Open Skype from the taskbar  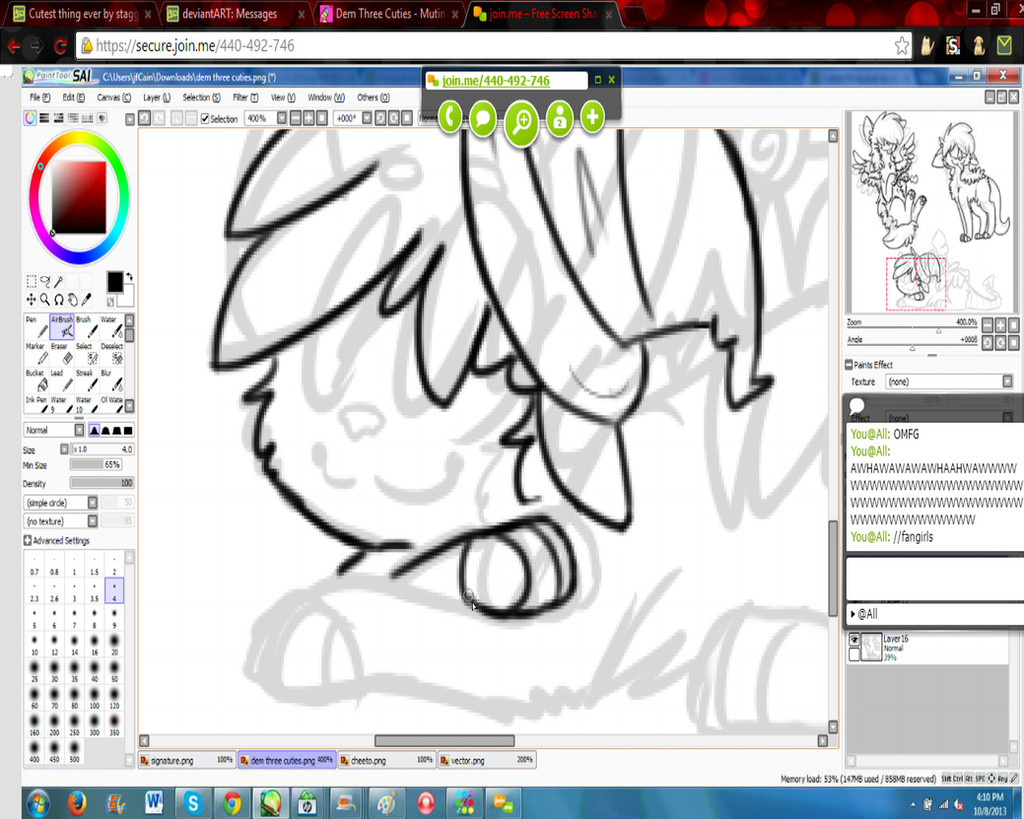(x=193, y=803)
